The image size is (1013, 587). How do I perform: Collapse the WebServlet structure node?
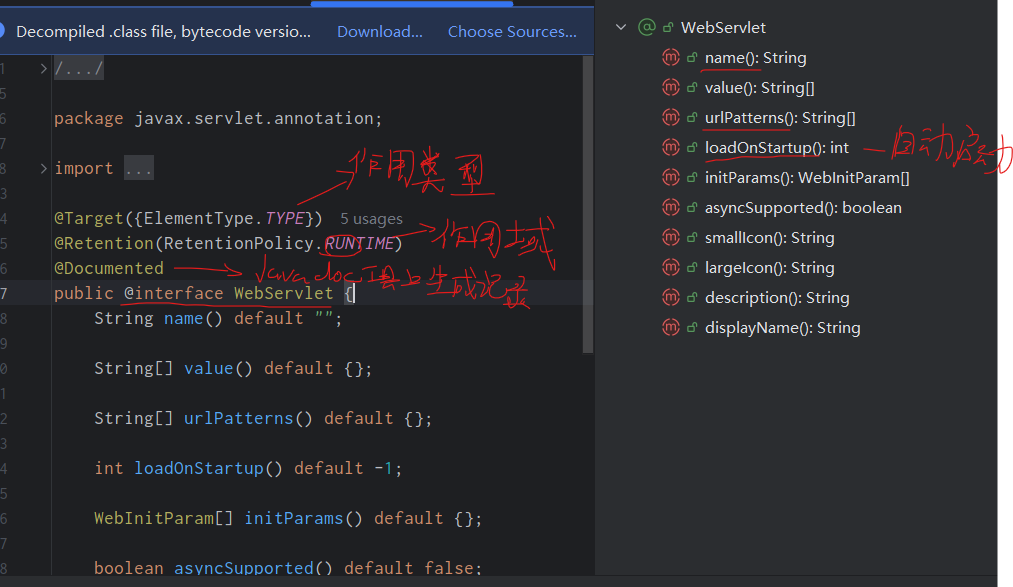point(621,27)
